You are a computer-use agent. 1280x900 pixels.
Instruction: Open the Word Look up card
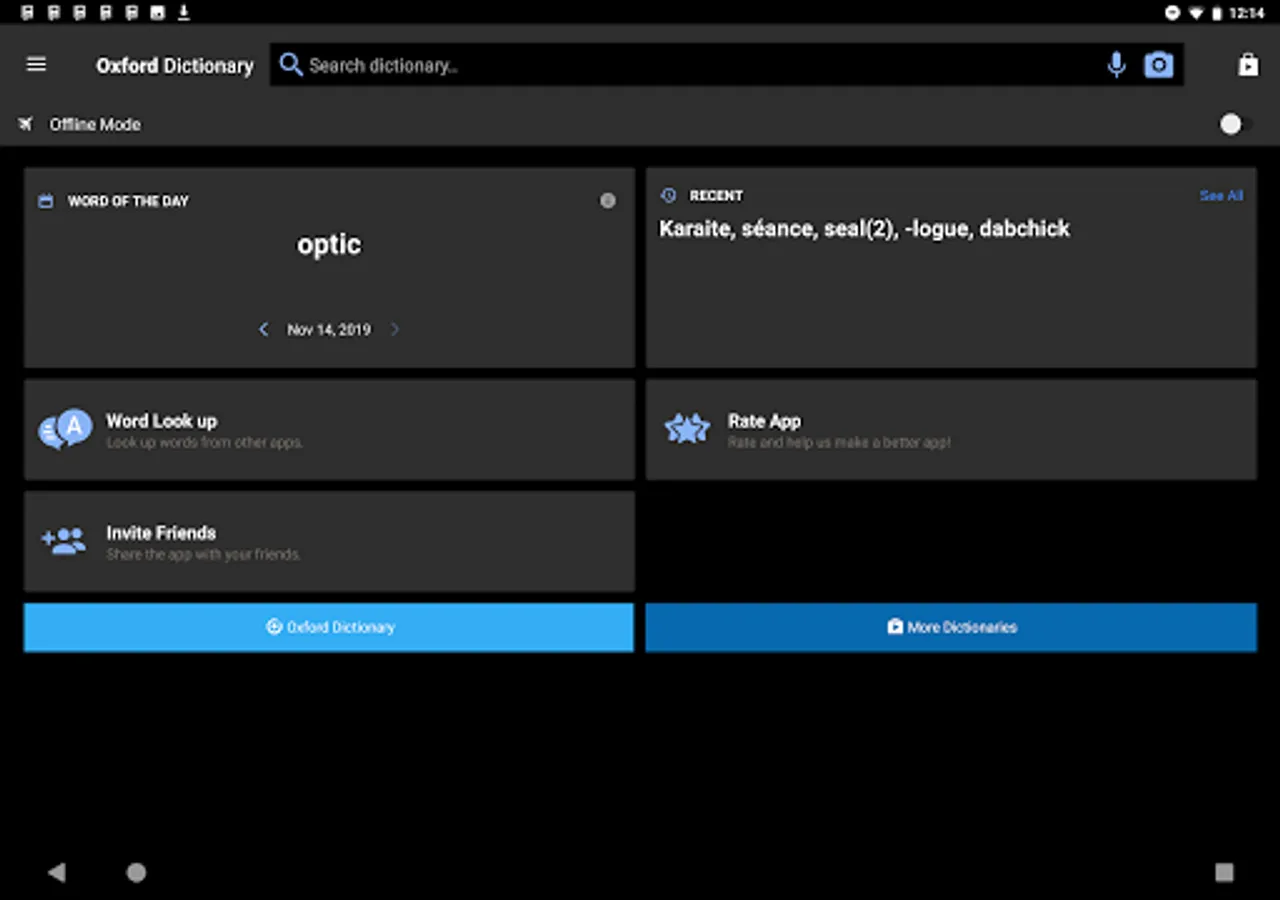(329, 430)
